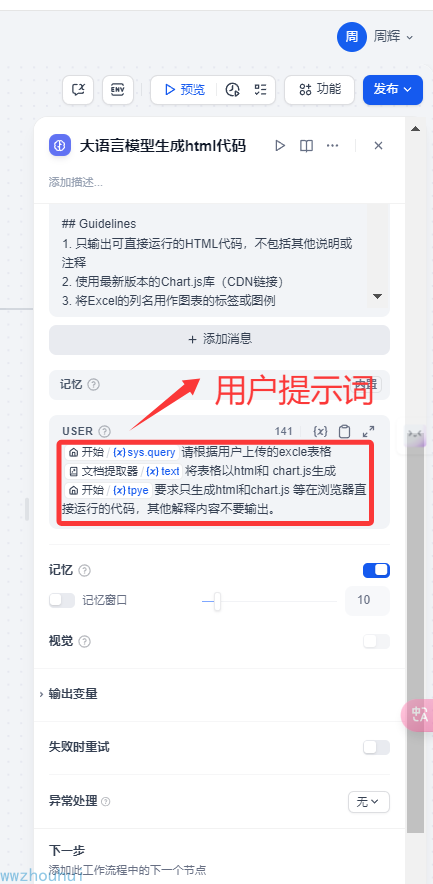Open the checklist icon beside run history
This screenshot has height=884, width=433.
click(x=260, y=90)
